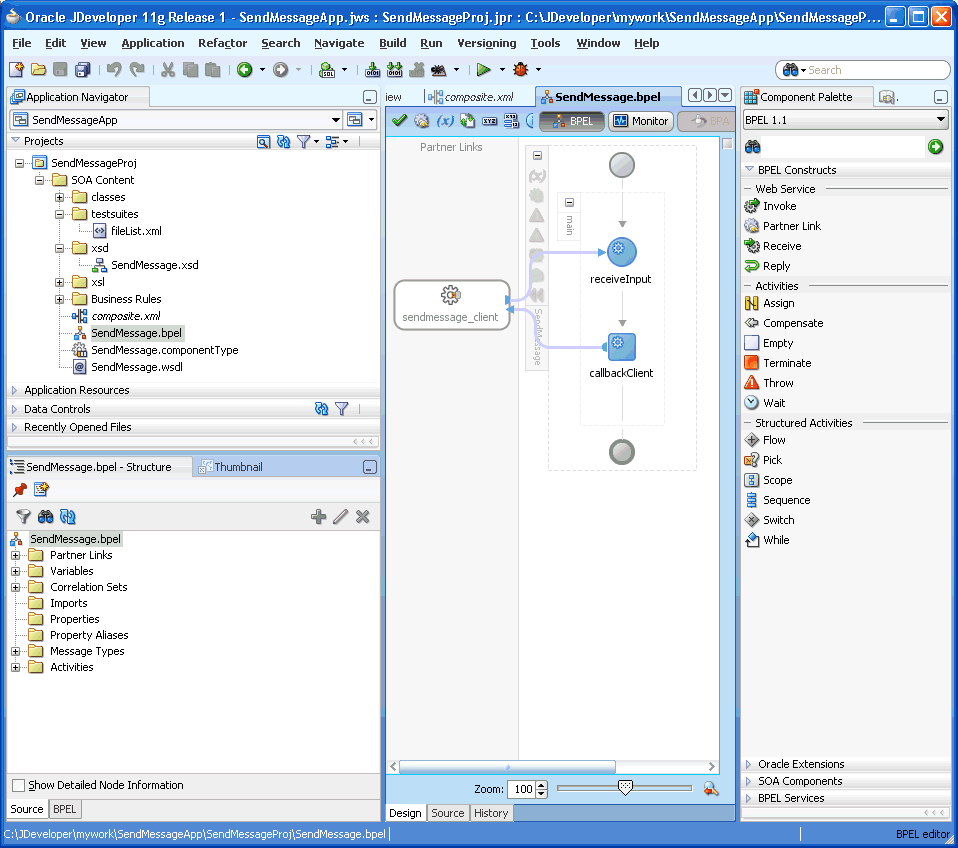Image resolution: width=958 pixels, height=848 pixels.
Task: Select the sendmessage_client partner link
Action: [452, 305]
